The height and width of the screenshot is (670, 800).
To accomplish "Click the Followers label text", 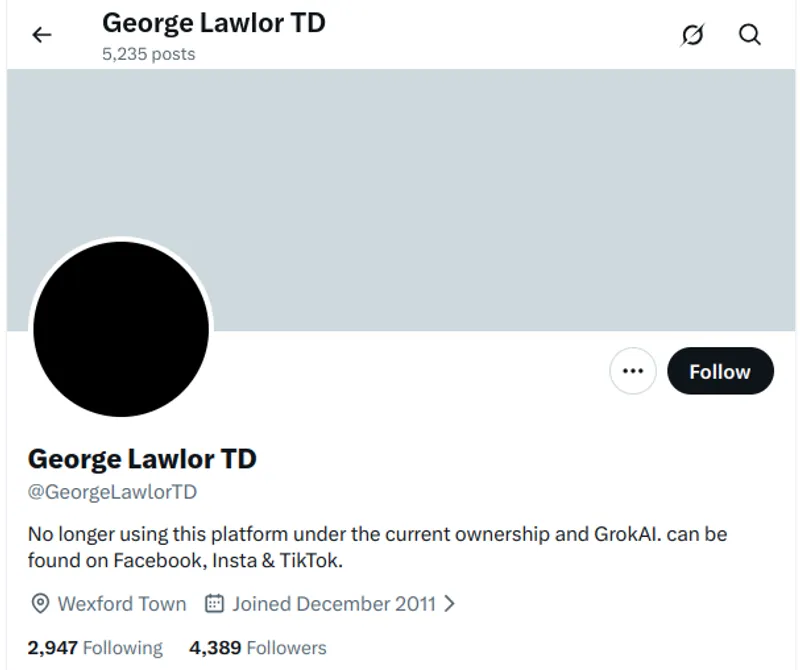I will (284, 647).
